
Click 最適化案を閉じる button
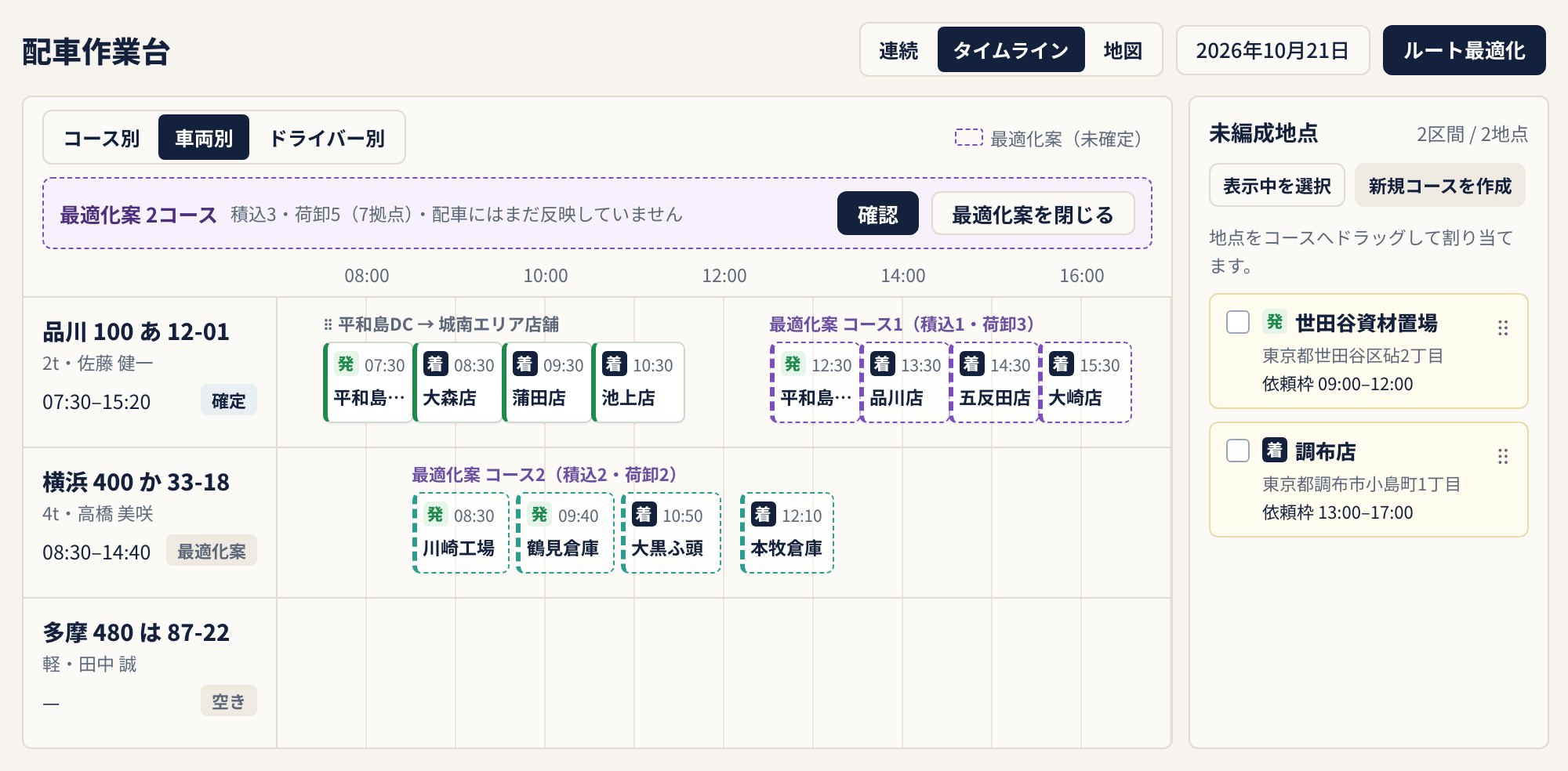1033,214
